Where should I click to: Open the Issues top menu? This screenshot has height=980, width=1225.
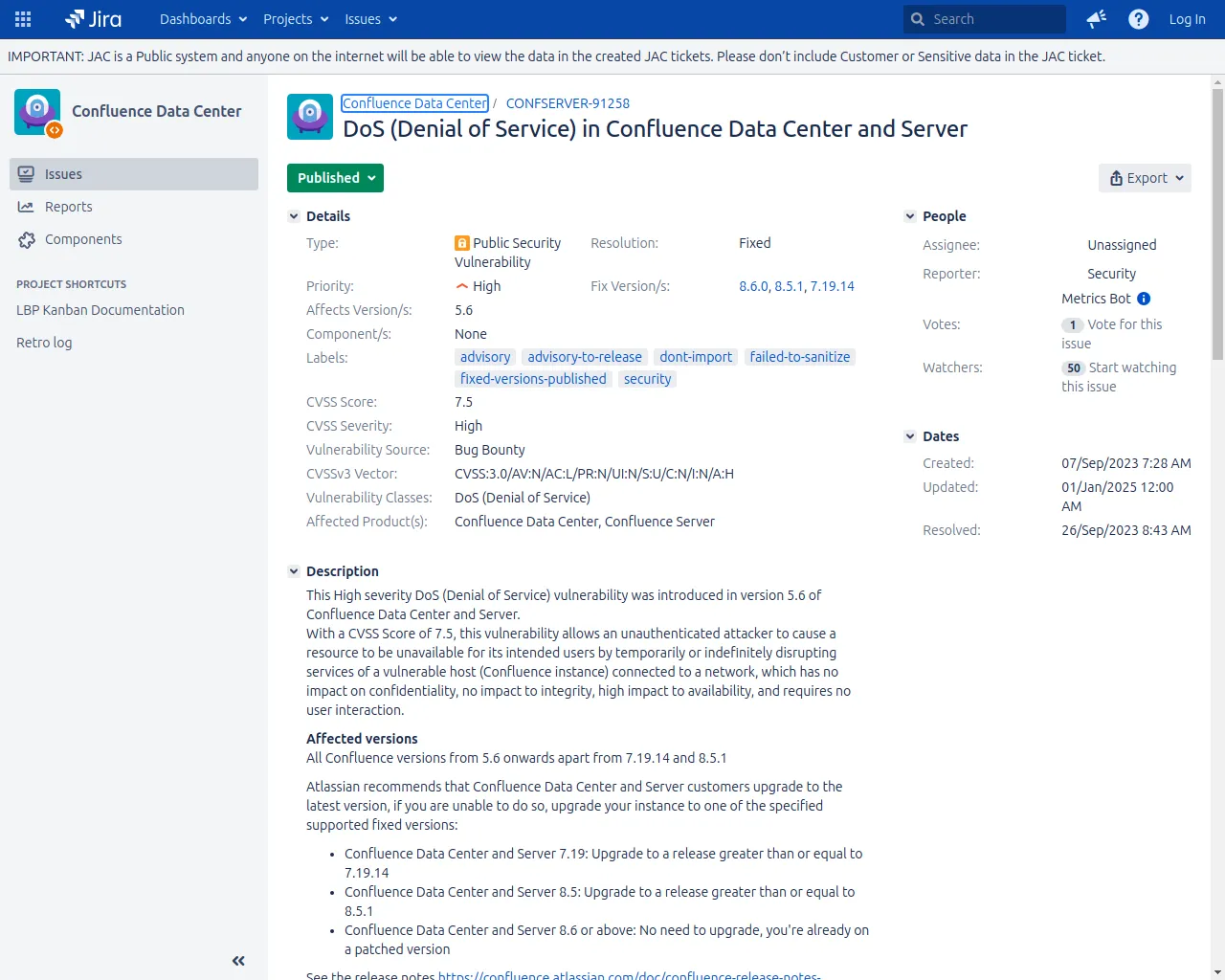370,19
